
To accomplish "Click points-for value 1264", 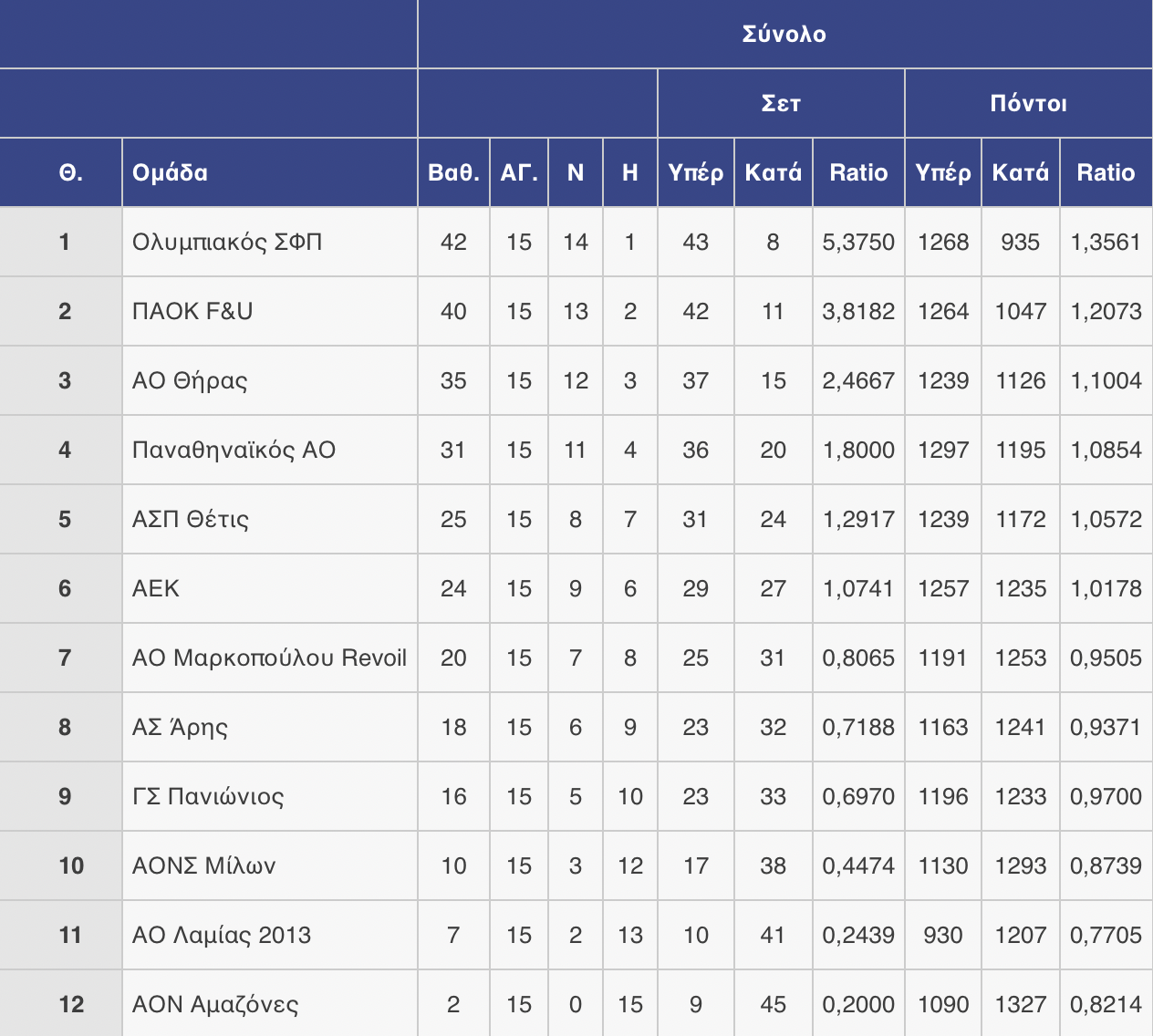I will click(943, 311).
